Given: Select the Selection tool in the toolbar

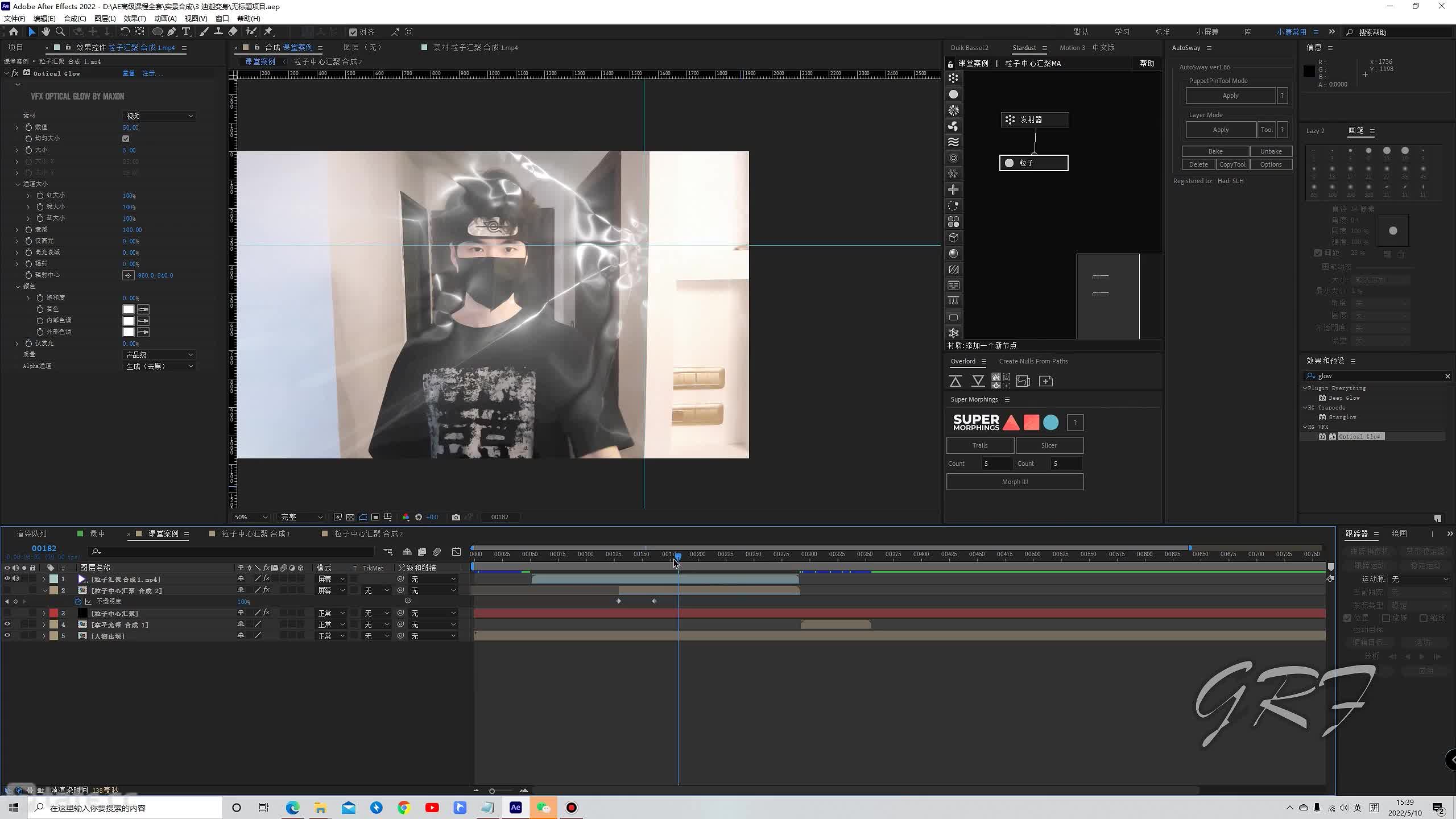Looking at the screenshot, I should tap(31, 32).
